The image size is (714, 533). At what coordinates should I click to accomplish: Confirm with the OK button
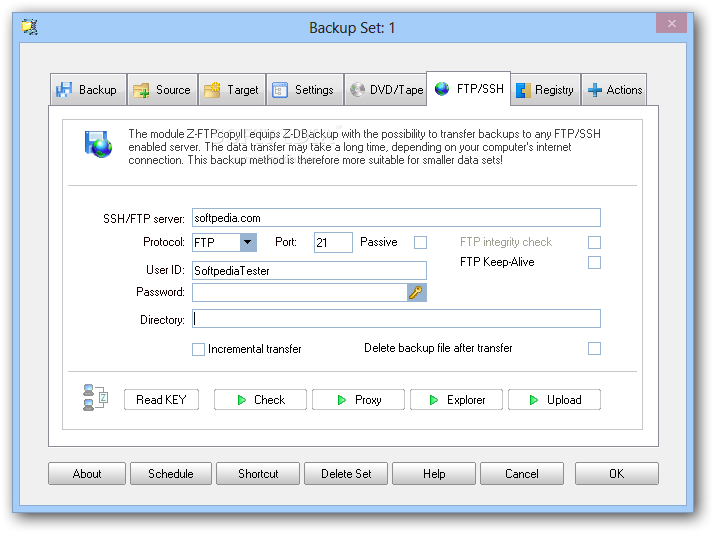pos(617,474)
